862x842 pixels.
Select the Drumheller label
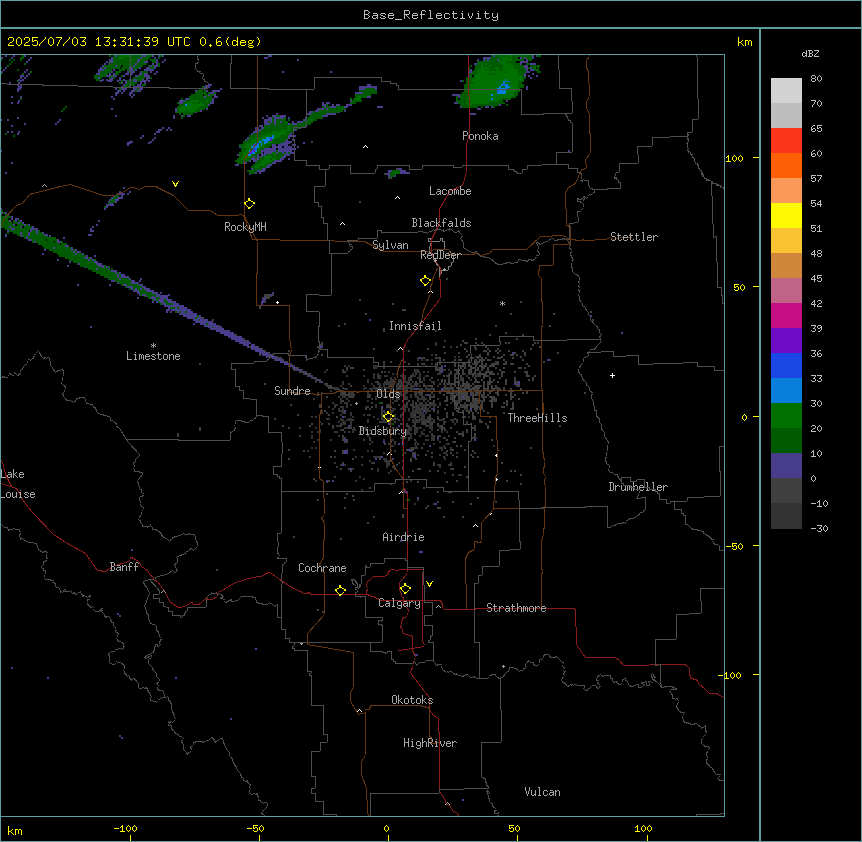pos(638,487)
